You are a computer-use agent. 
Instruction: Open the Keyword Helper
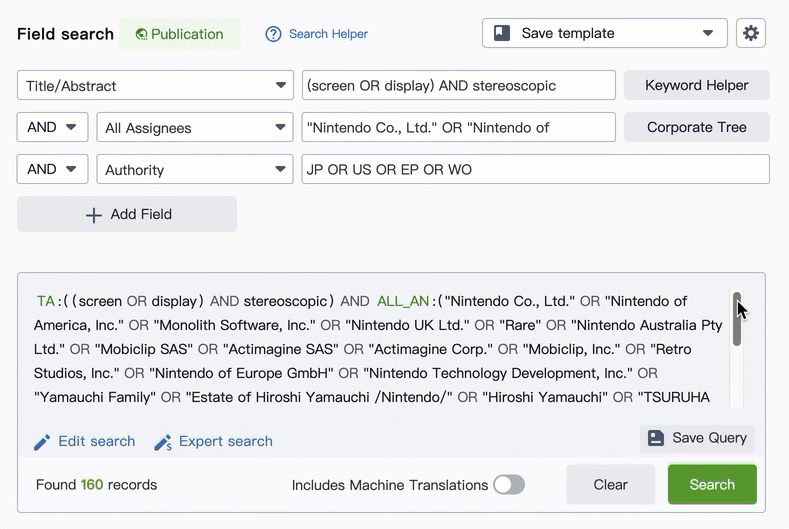[x=696, y=85]
